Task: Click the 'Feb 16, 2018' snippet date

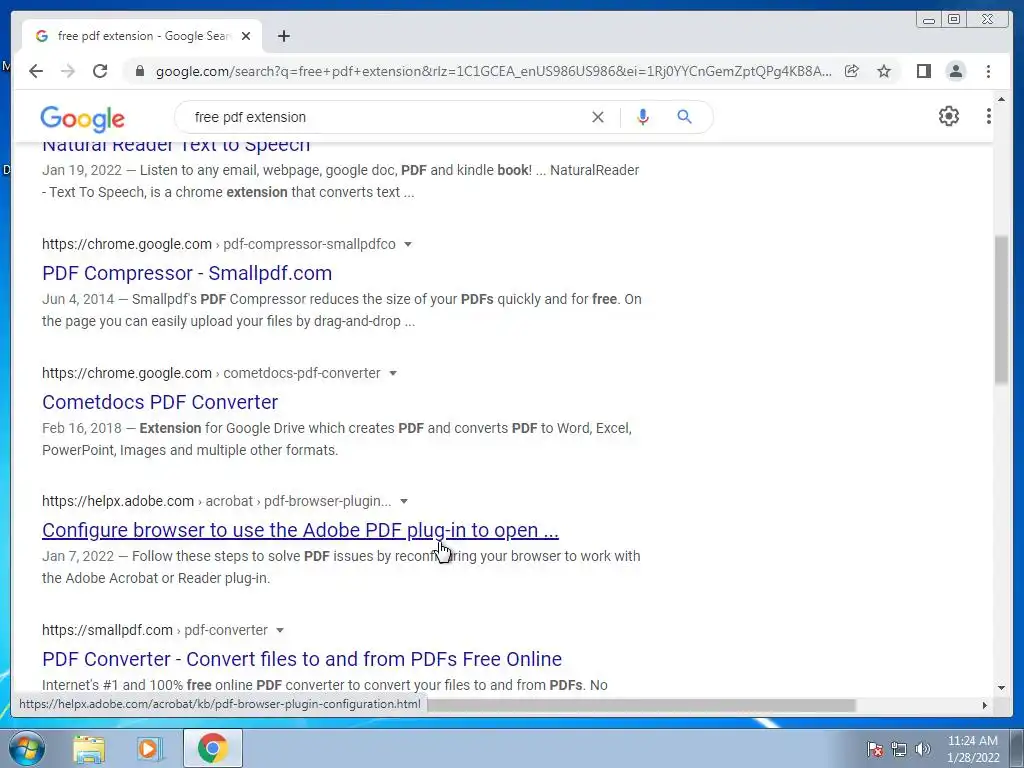Action: coord(82,428)
